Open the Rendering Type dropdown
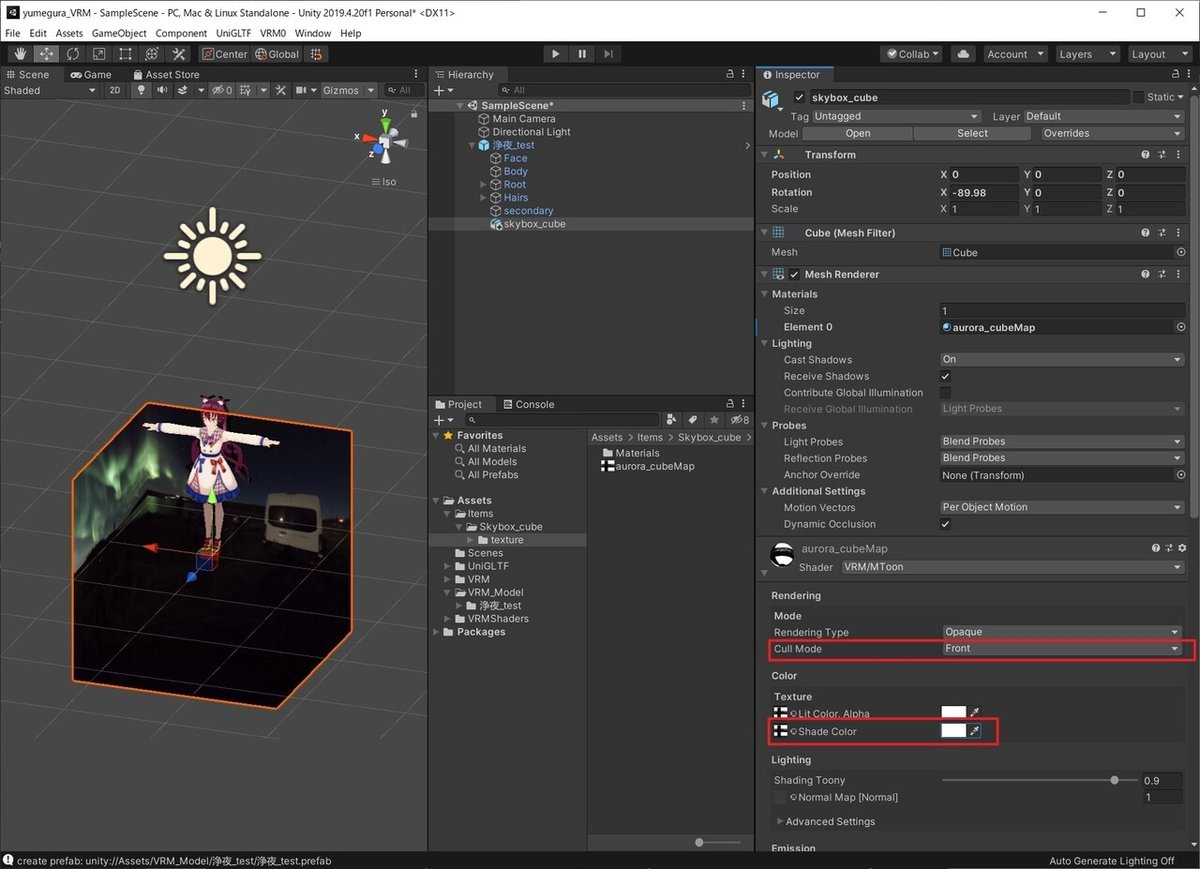 [x=1062, y=632]
